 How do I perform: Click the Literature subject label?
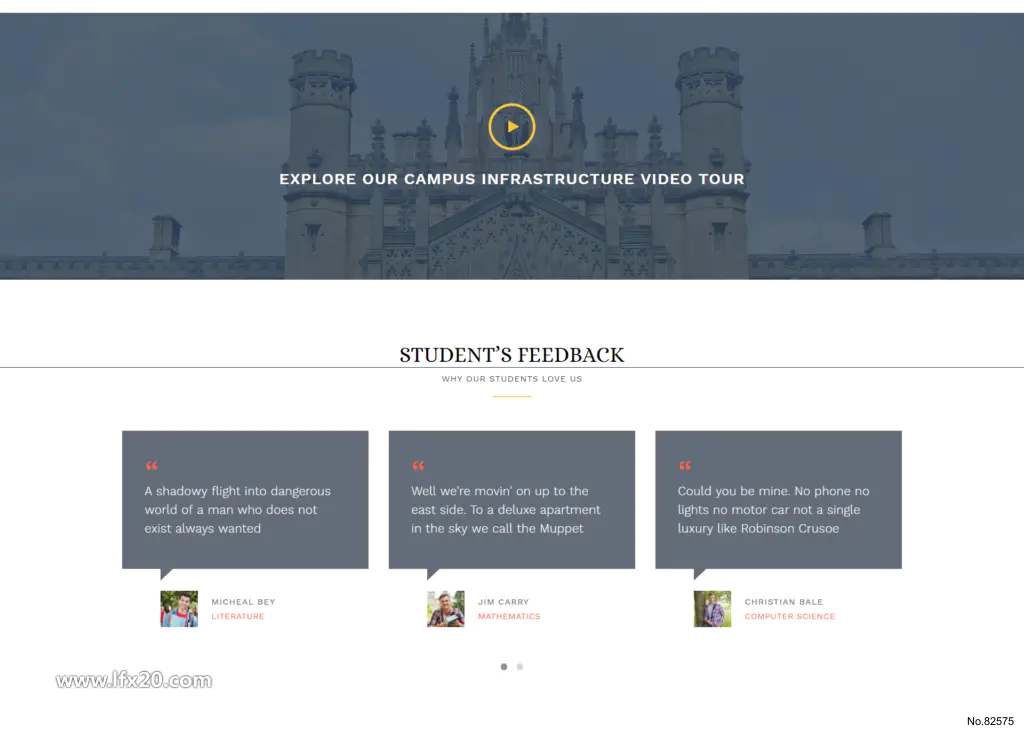tap(238, 616)
